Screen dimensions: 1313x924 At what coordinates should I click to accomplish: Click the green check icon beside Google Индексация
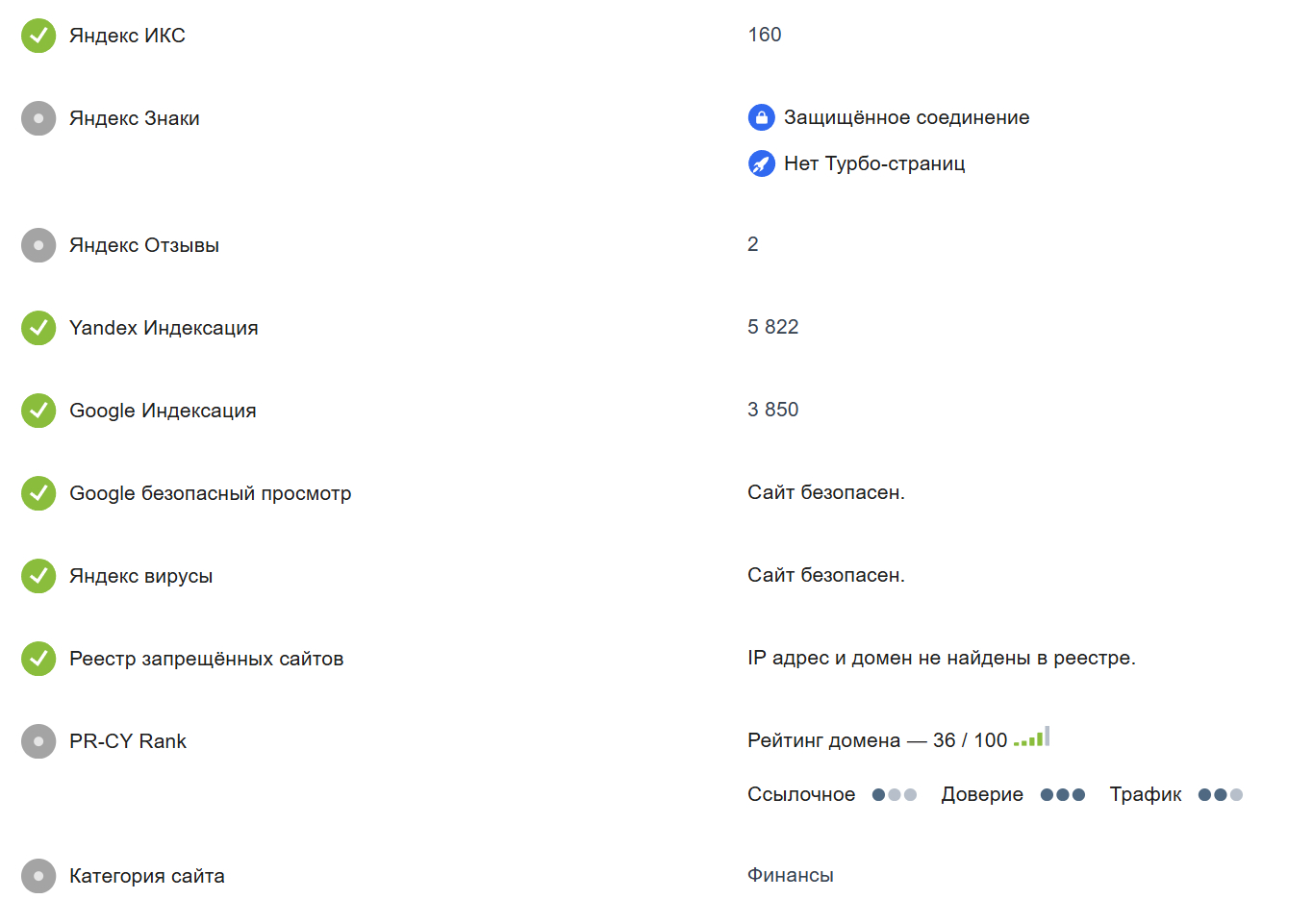[x=38, y=411]
